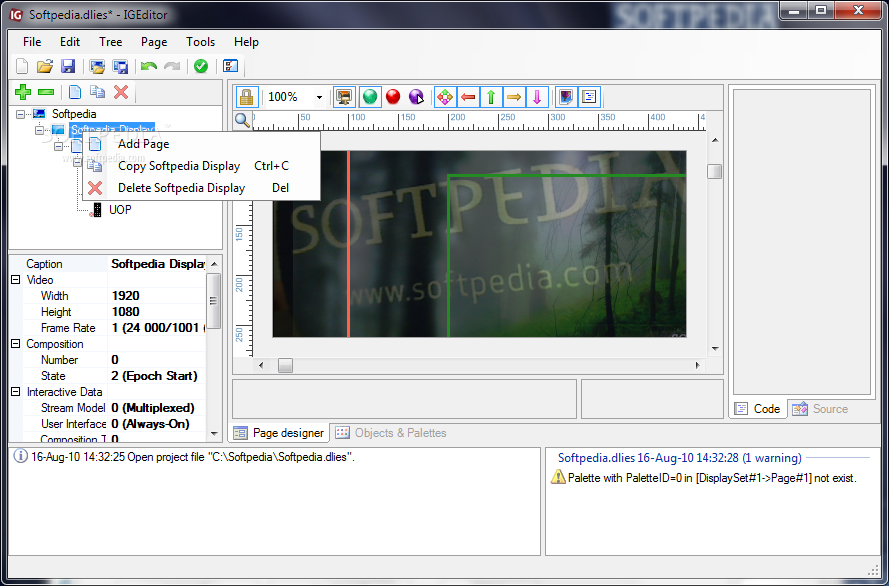Screen dimensions: 889x586
Task: Switch to the Objects & Palettes tab
Action: 392,433
